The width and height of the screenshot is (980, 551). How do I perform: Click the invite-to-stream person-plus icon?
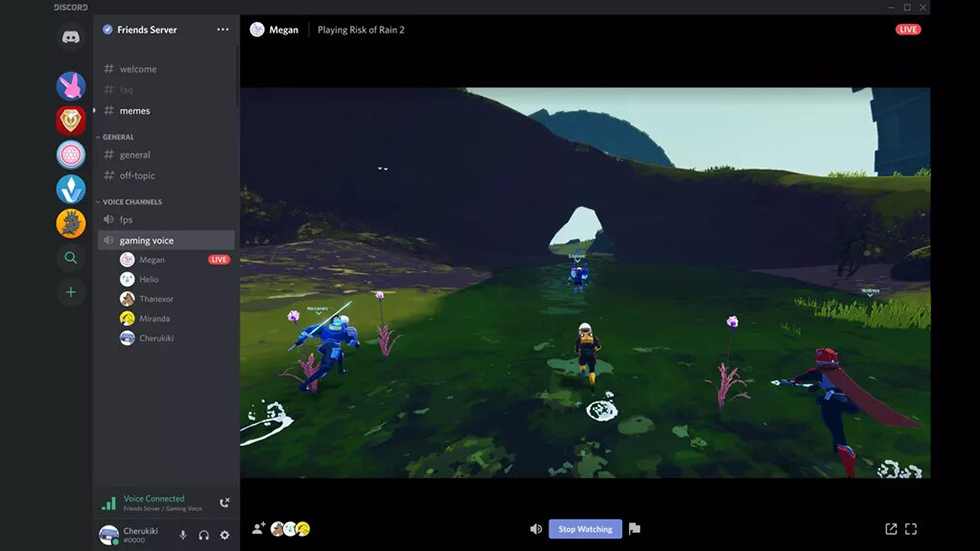click(x=258, y=529)
